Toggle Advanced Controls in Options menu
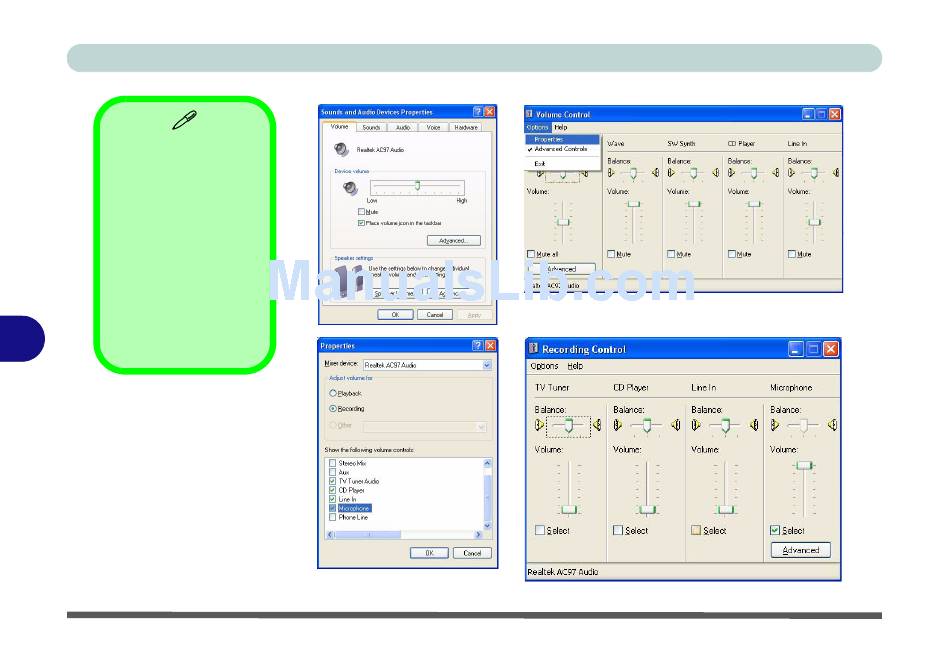The image size is (950, 669). click(560, 149)
